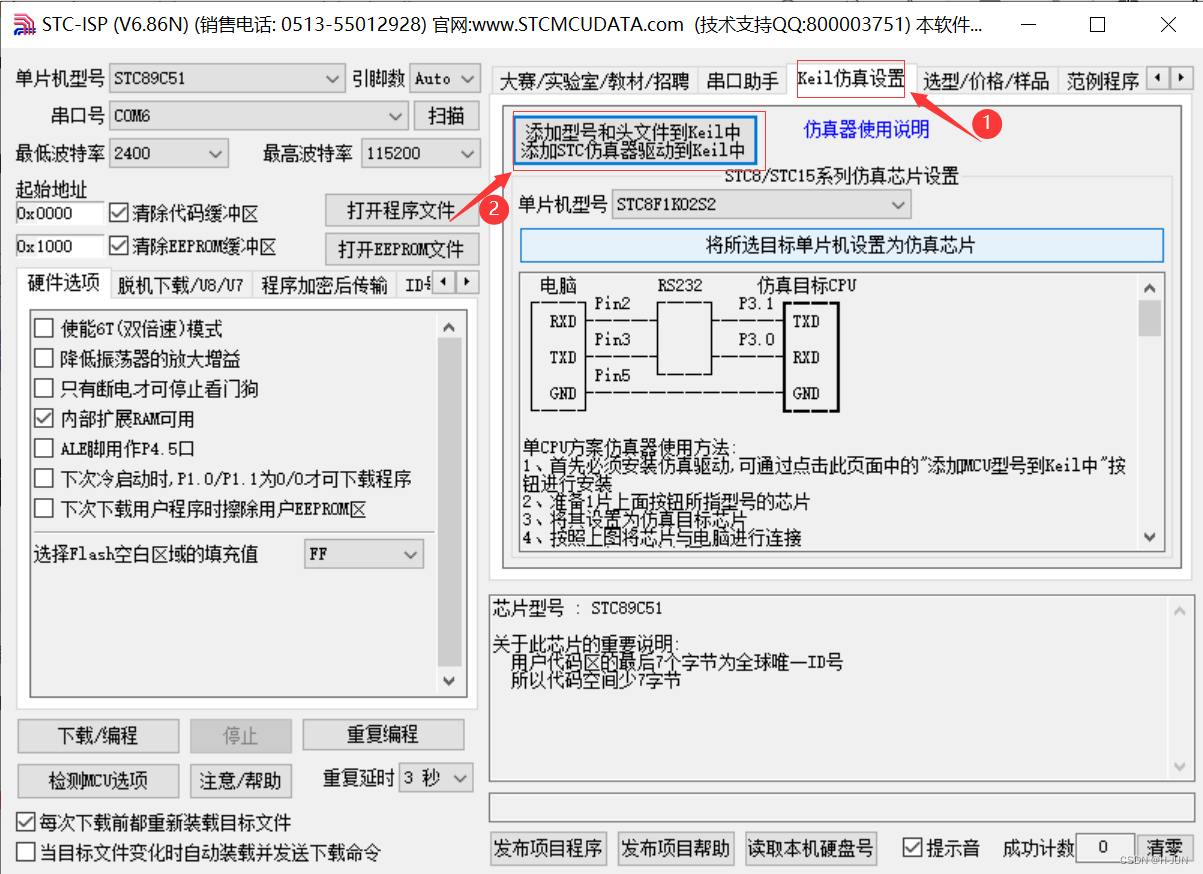Viewport: 1203px width, 874px height.
Task: Click 下载/编程 button
Action: (98, 736)
